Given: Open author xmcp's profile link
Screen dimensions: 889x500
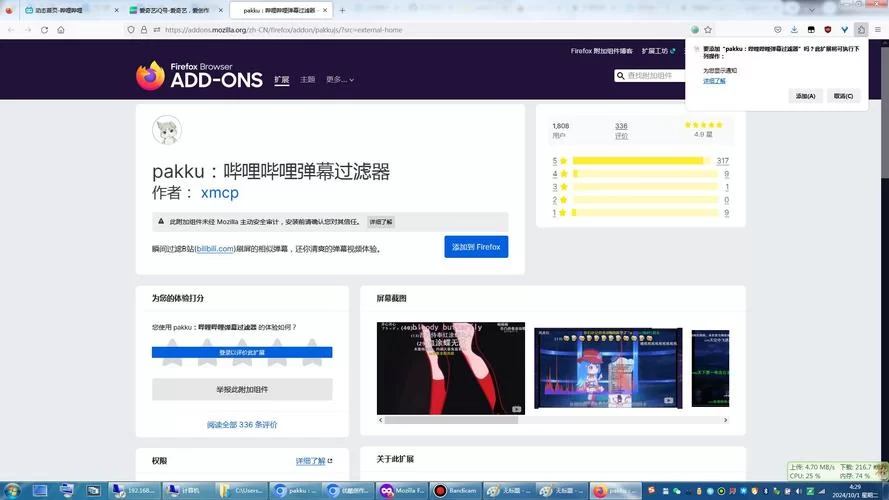Looking at the screenshot, I should tap(219, 193).
